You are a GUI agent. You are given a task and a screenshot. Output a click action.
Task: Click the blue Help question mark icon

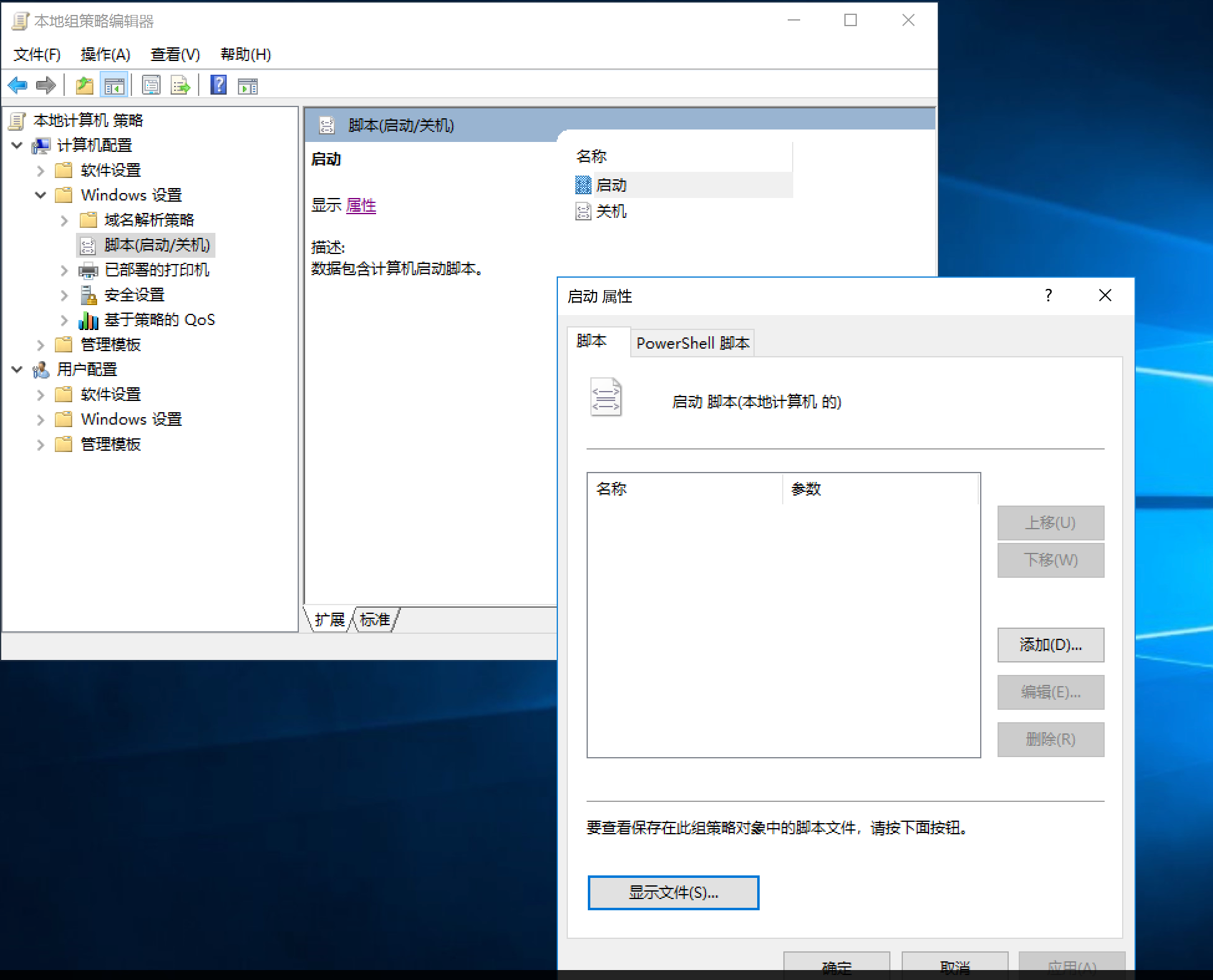pyautogui.click(x=219, y=85)
